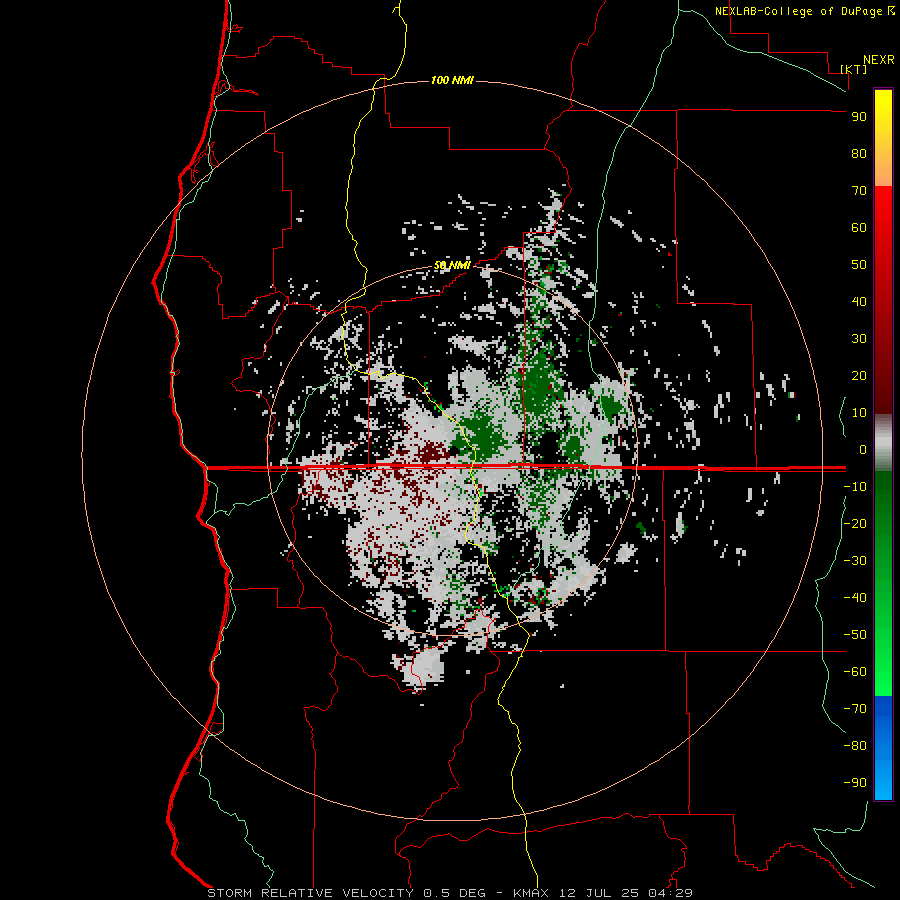Image resolution: width=900 pixels, height=900 pixels.
Task: Select the 50 NMI range ring label
Action: click(x=452, y=265)
